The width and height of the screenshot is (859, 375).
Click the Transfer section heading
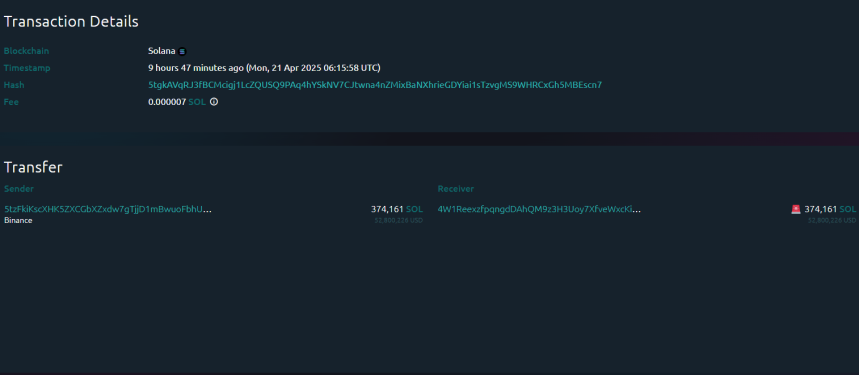click(x=33, y=167)
